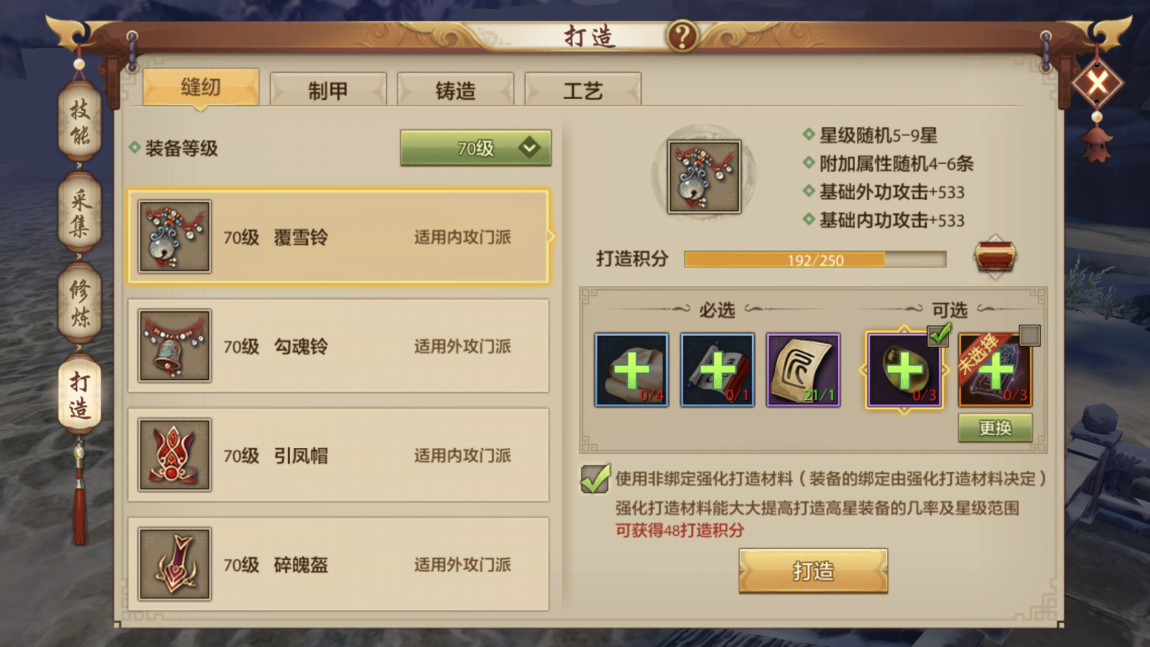Add the optional golden stone material
The height and width of the screenshot is (647, 1150).
[x=904, y=370]
